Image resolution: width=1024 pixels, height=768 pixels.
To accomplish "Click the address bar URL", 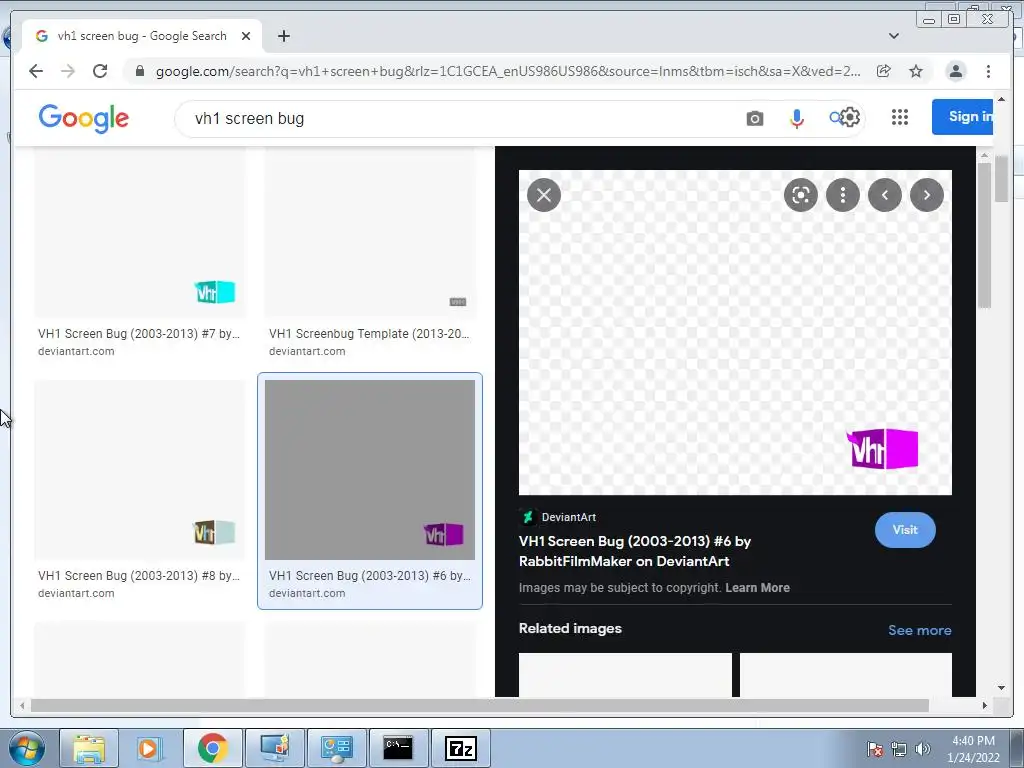I will point(508,71).
